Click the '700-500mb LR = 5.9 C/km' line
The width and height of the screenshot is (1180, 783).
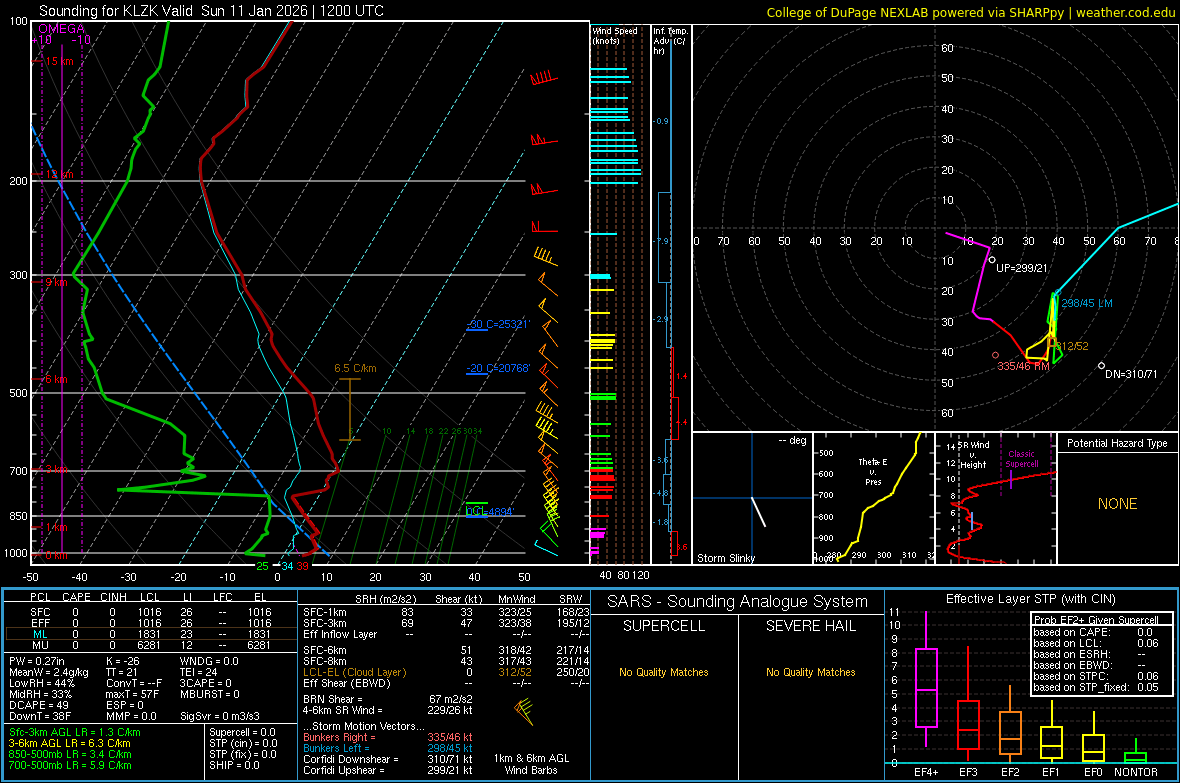[70, 765]
